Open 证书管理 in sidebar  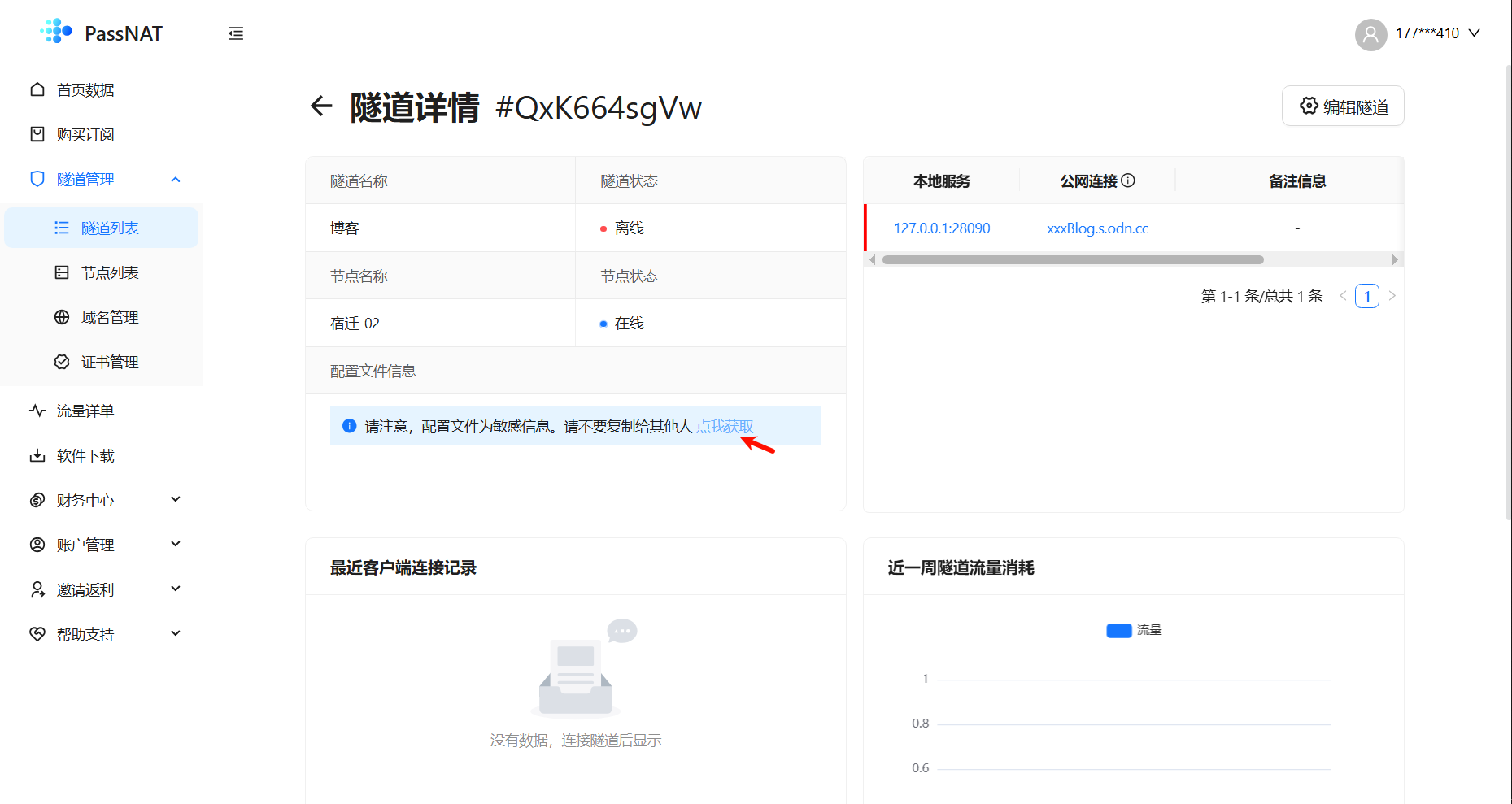110,363
